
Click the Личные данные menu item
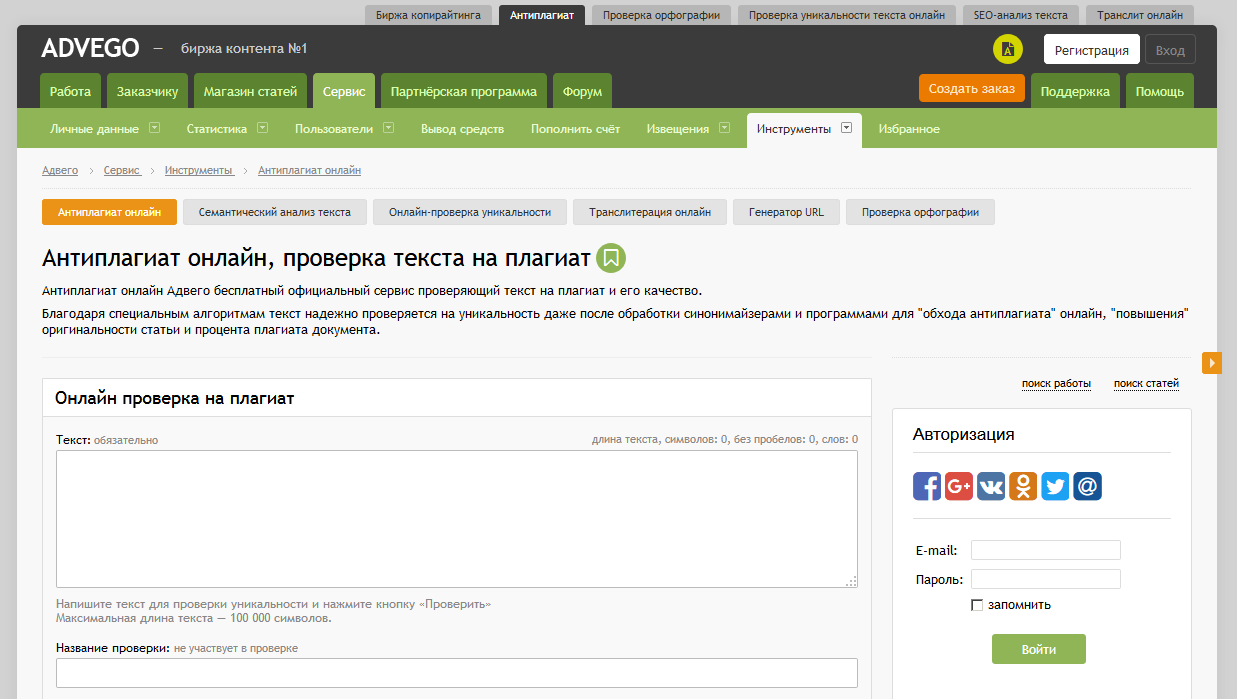pos(94,129)
